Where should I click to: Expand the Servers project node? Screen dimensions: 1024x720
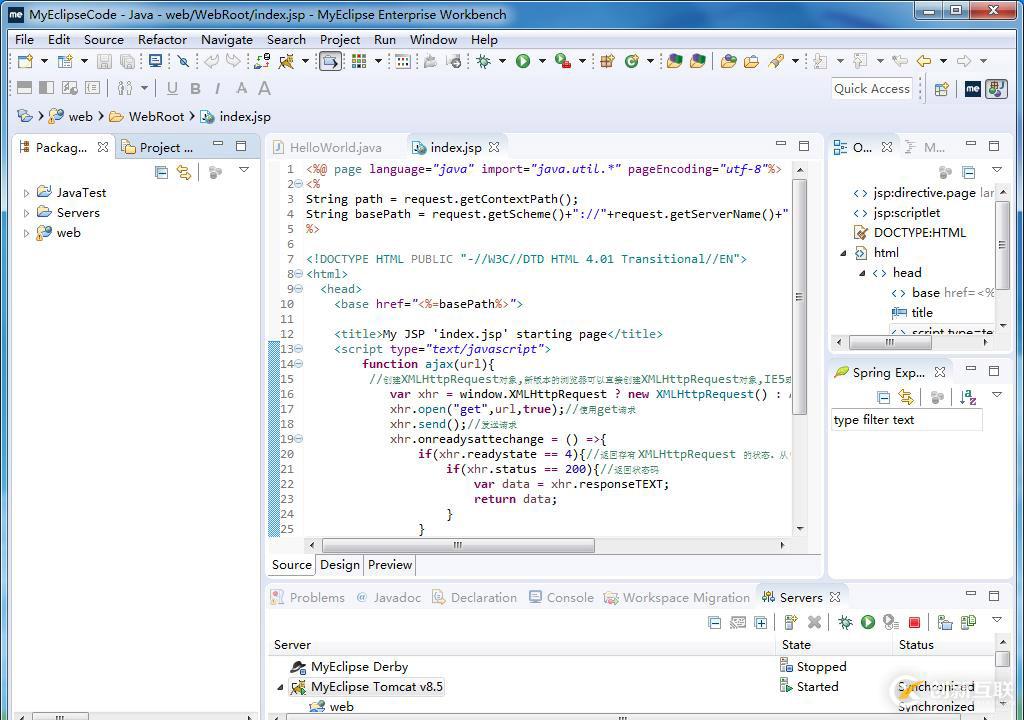point(27,214)
